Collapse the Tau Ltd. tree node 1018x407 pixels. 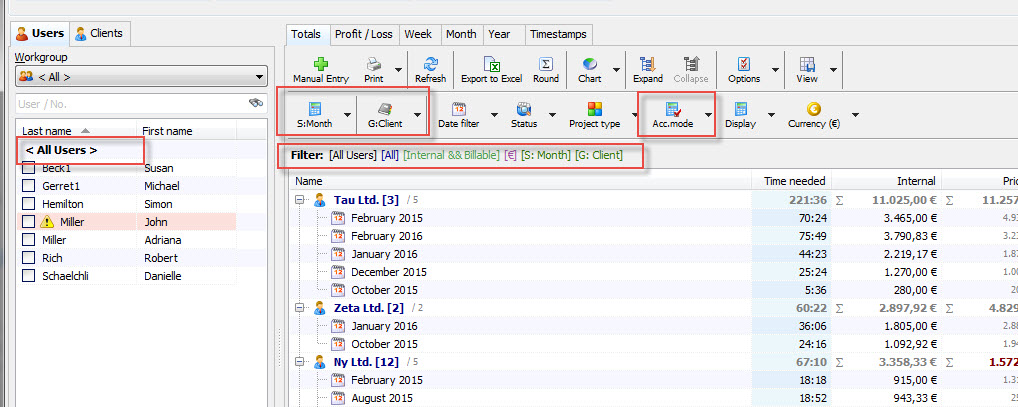299,201
